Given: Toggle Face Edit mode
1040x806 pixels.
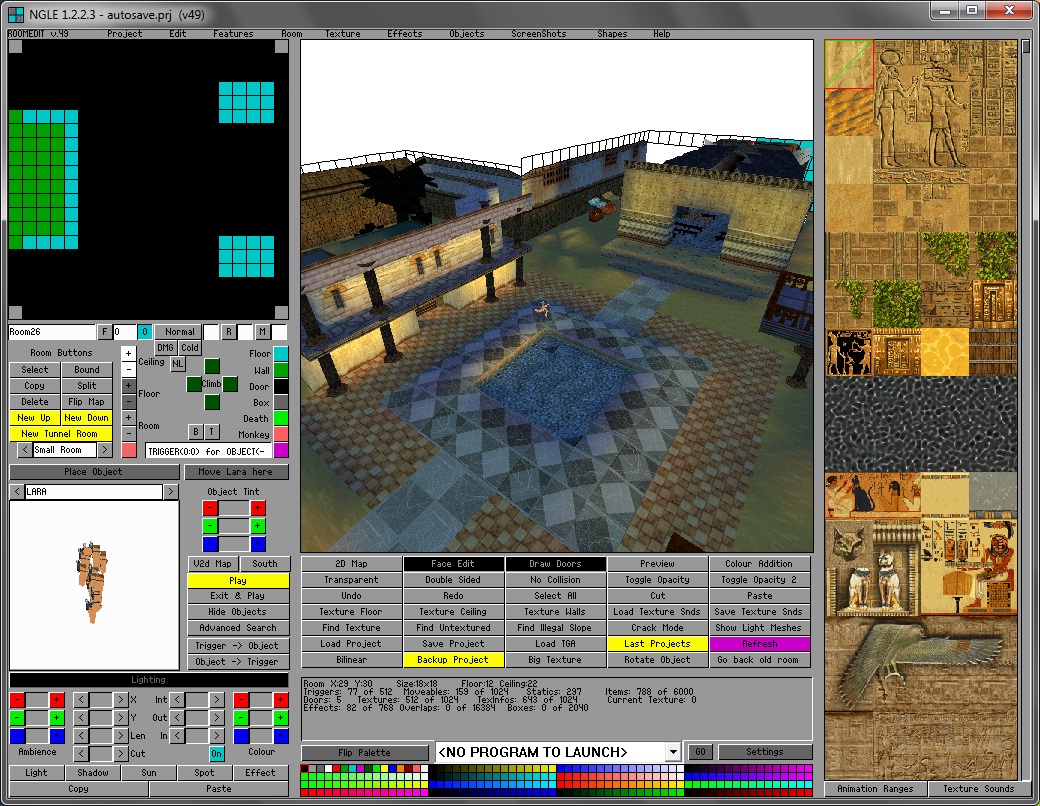Looking at the screenshot, I should tap(453, 564).
